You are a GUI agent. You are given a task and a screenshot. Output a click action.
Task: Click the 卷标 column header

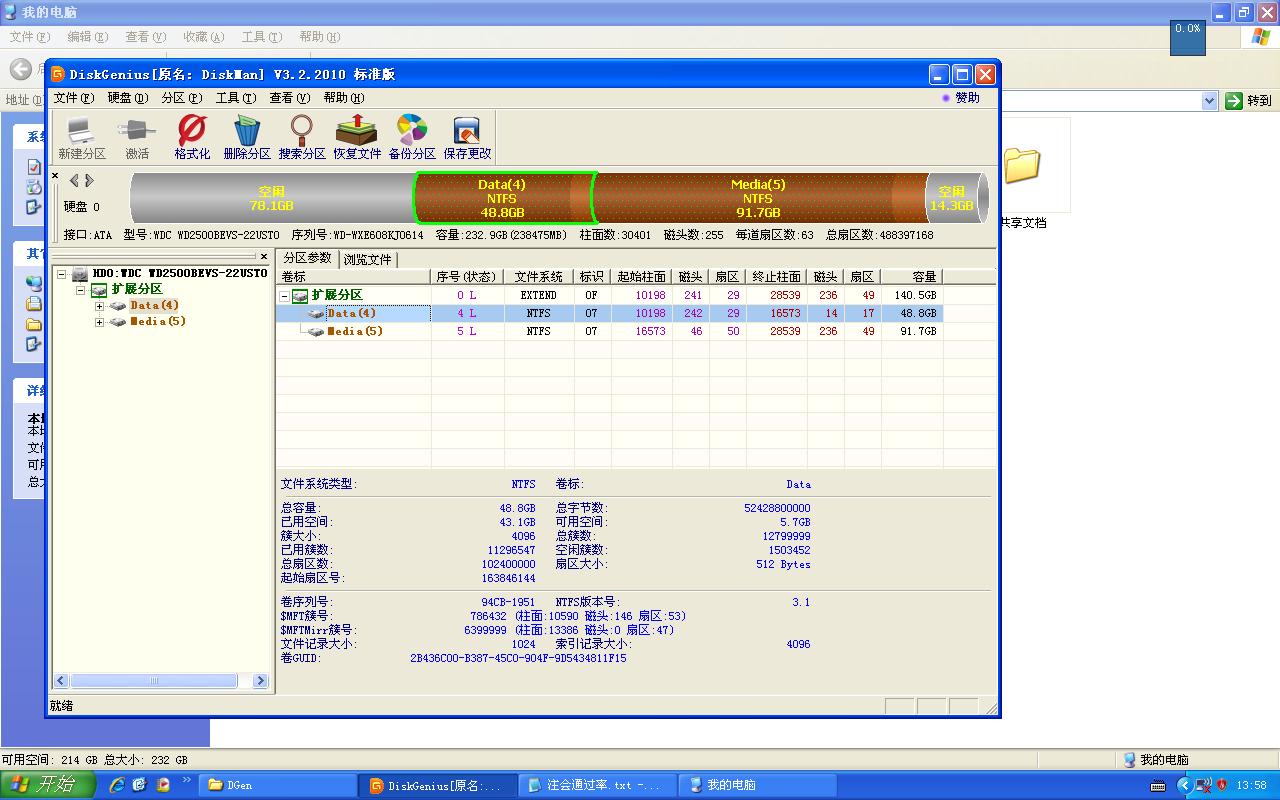click(x=354, y=277)
